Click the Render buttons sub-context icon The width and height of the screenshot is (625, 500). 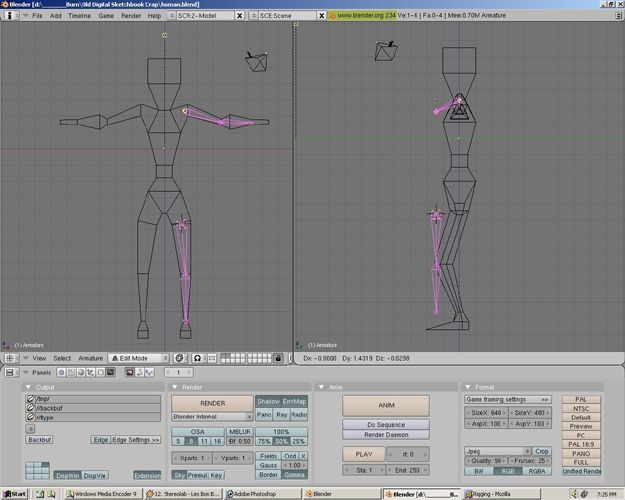(x=130, y=372)
